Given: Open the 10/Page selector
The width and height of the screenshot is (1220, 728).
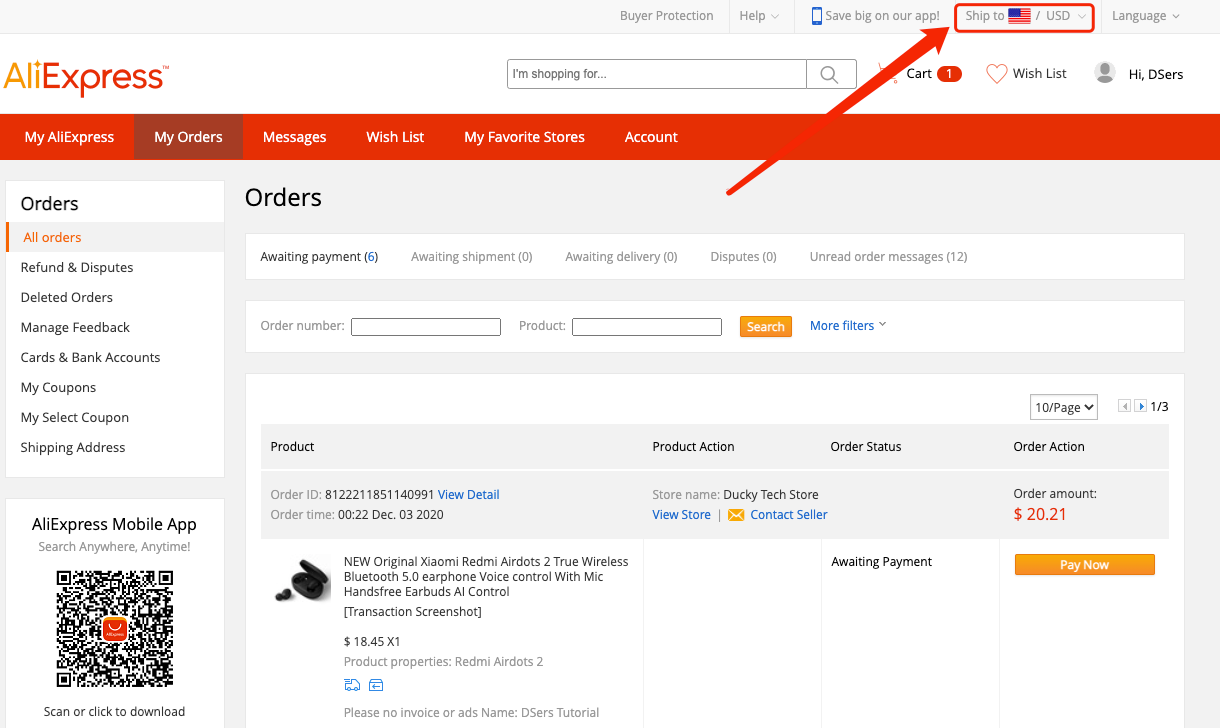Looking at the screenshot, I should click(1064, 407).
